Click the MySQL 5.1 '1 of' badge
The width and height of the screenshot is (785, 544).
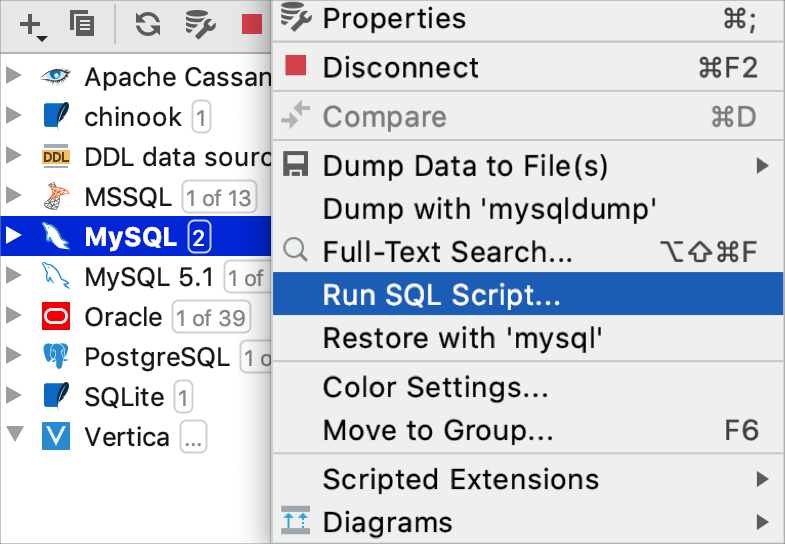coord(247,277)
